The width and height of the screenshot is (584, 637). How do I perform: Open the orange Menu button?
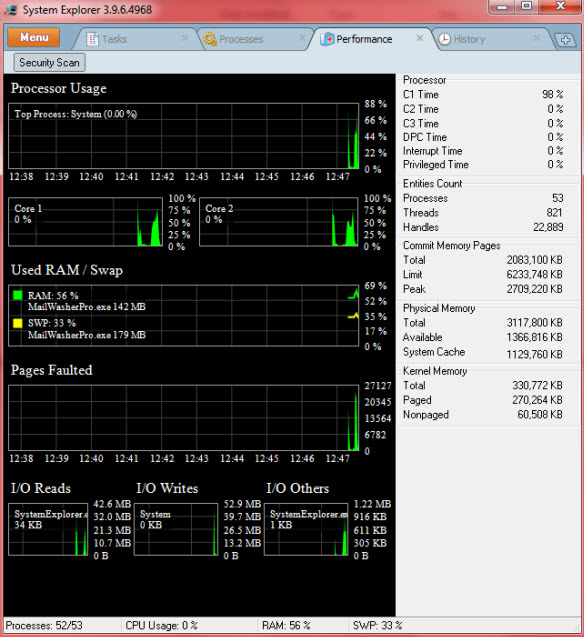click(34, 37)
